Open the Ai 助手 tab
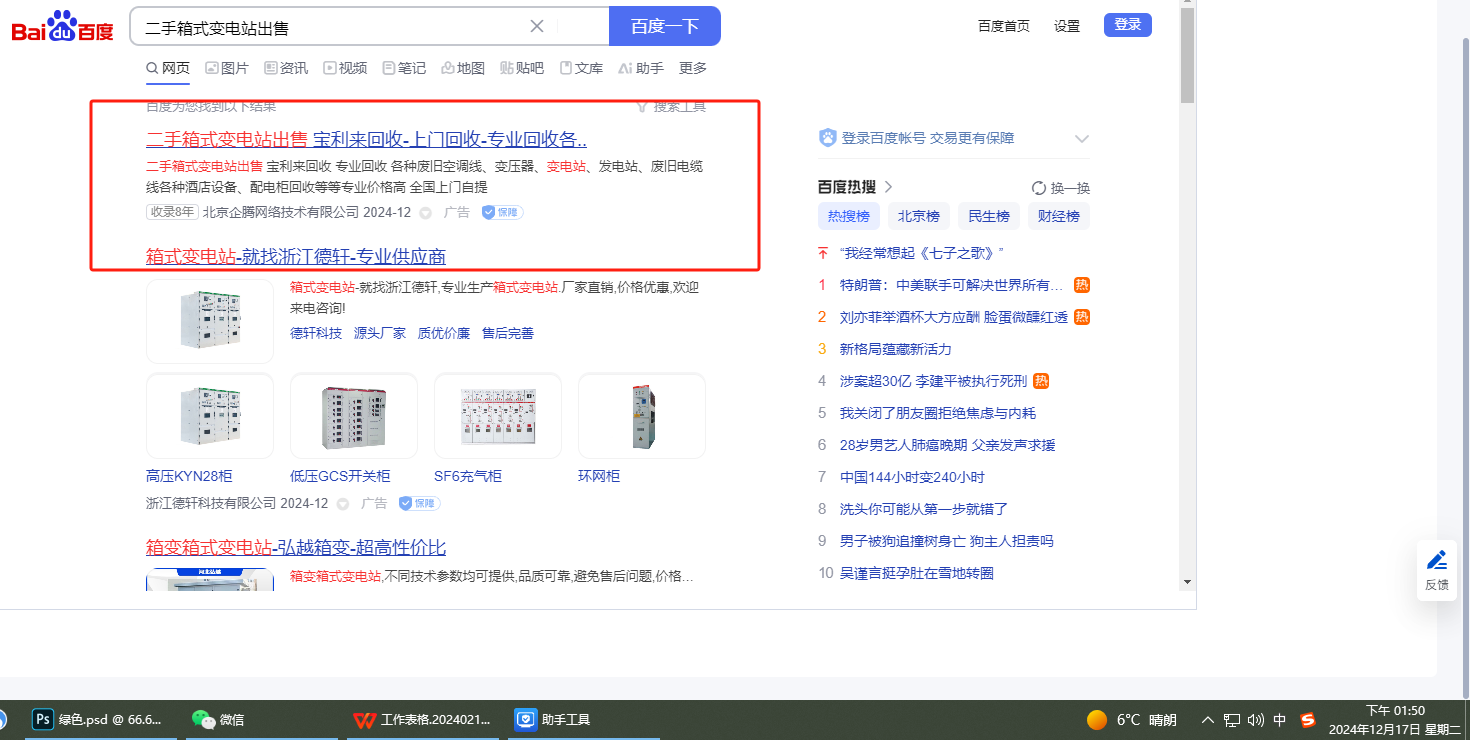Viewport: 1470px width, 740px height. pyautogui.click(x=641, y=68)
